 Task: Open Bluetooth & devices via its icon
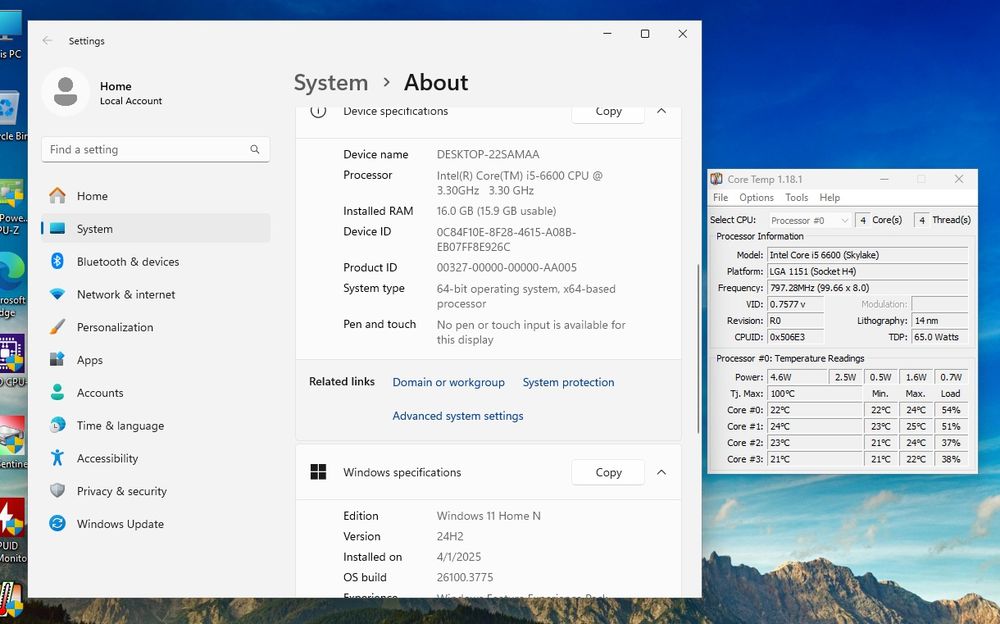click(57, 261)
